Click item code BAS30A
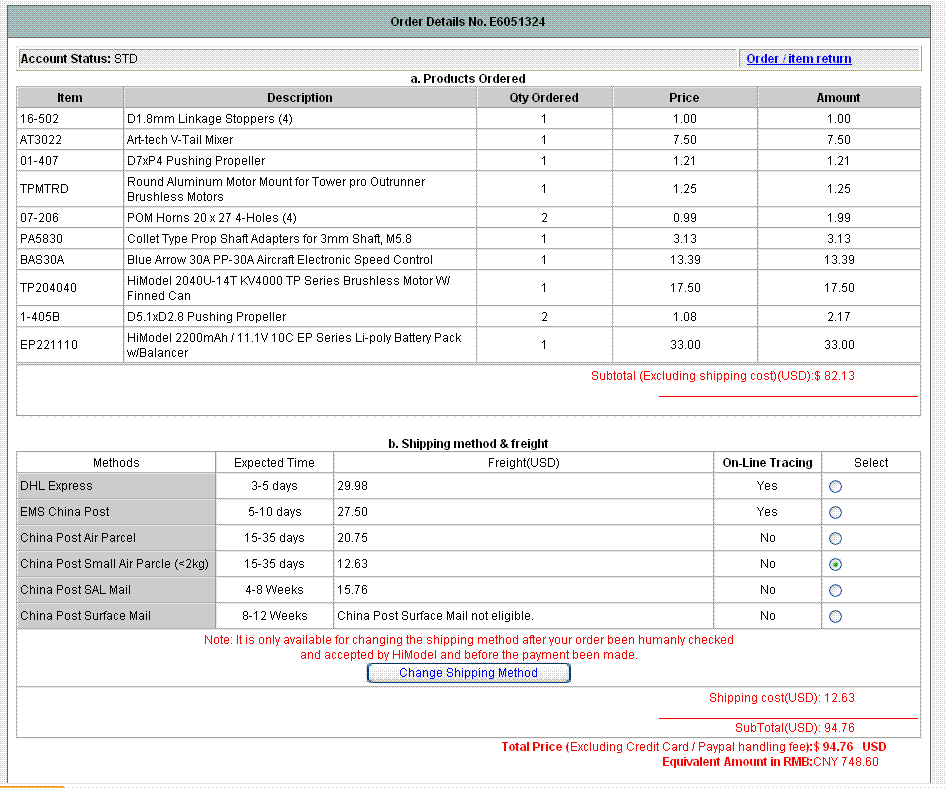946x788 pixels. (x=42, y=260)
